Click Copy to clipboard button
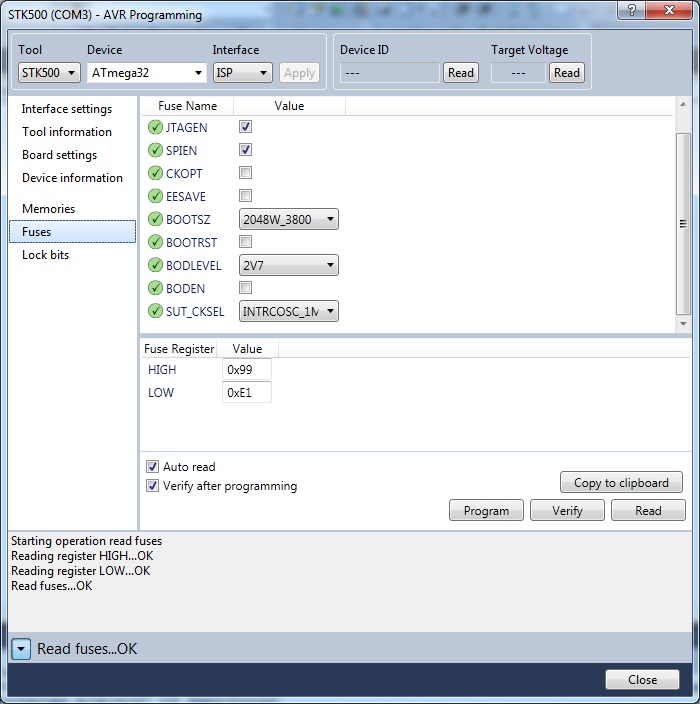This screenshot has width=700, height=704. click(621, 483)
